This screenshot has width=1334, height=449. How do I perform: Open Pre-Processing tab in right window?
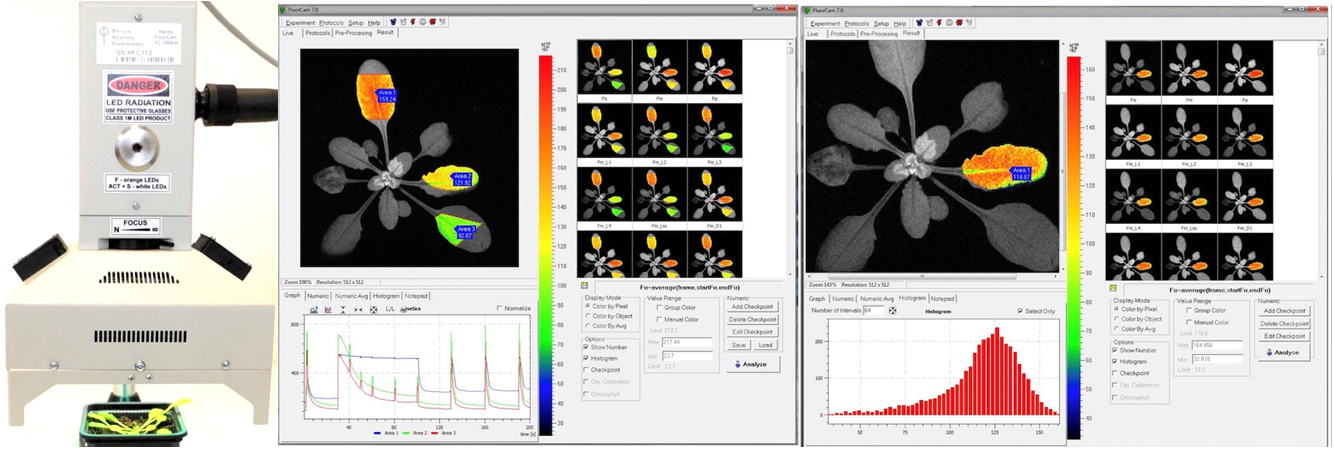(879, 33)
